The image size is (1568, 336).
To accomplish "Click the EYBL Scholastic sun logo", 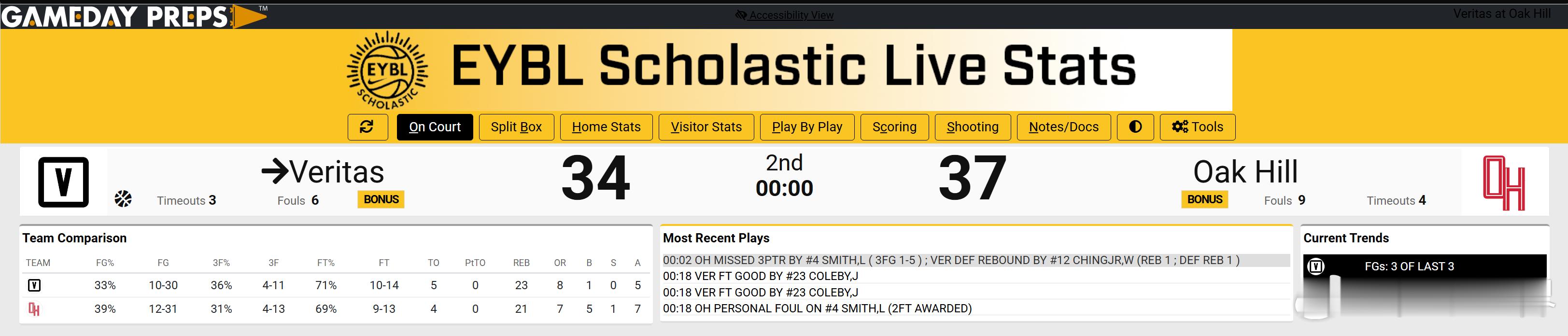I will (x=387, y=70).
